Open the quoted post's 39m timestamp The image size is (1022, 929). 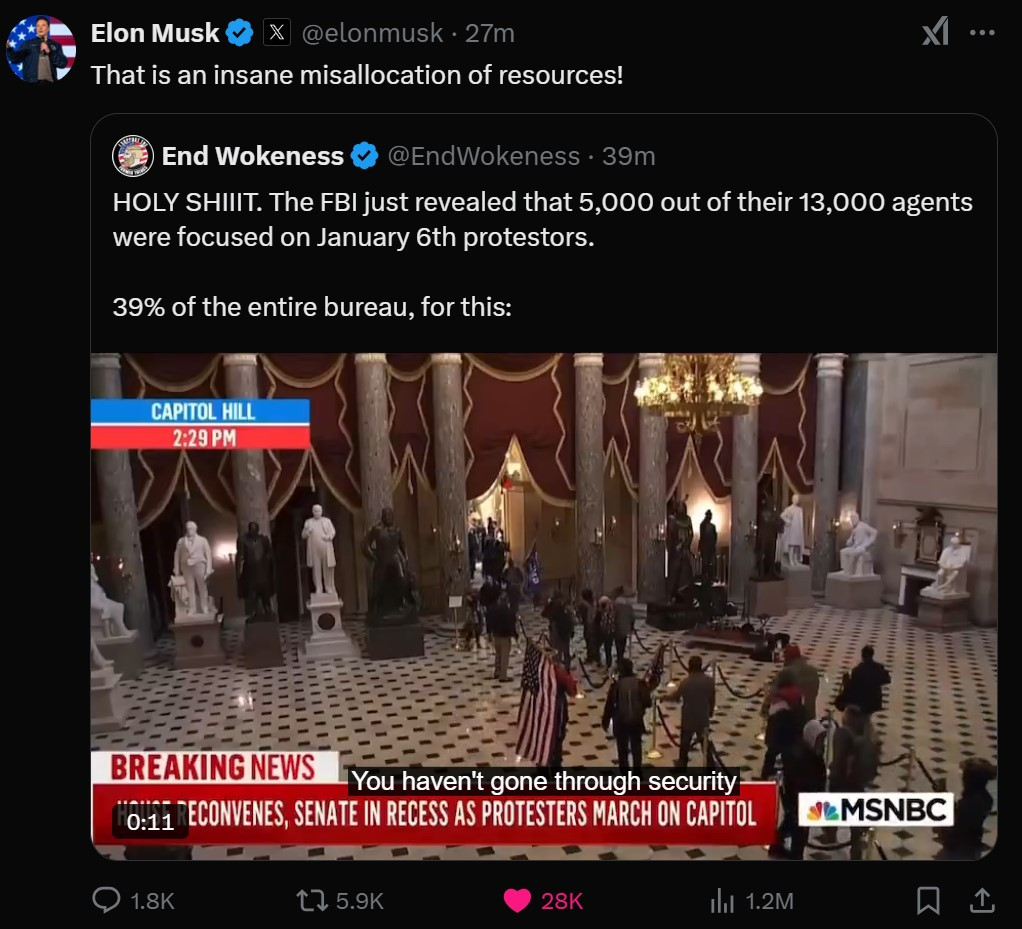(628, 156)
